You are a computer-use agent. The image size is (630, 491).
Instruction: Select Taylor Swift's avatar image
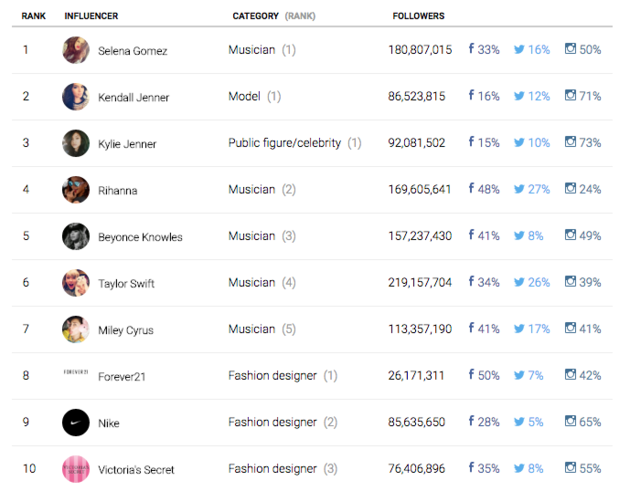(76, 283)
